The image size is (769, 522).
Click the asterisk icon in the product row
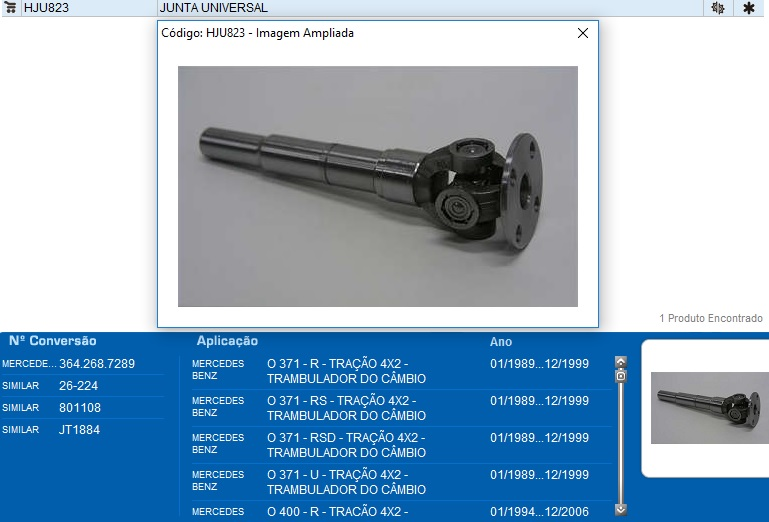[748, 8]
